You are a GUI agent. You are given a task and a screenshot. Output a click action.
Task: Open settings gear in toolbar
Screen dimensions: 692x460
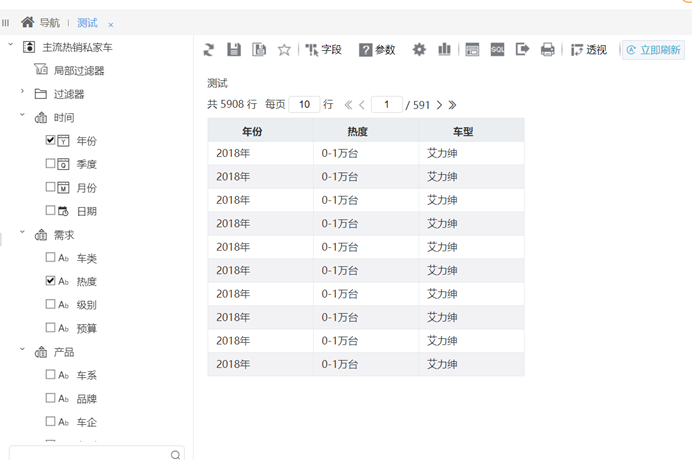tap(419, 49)
